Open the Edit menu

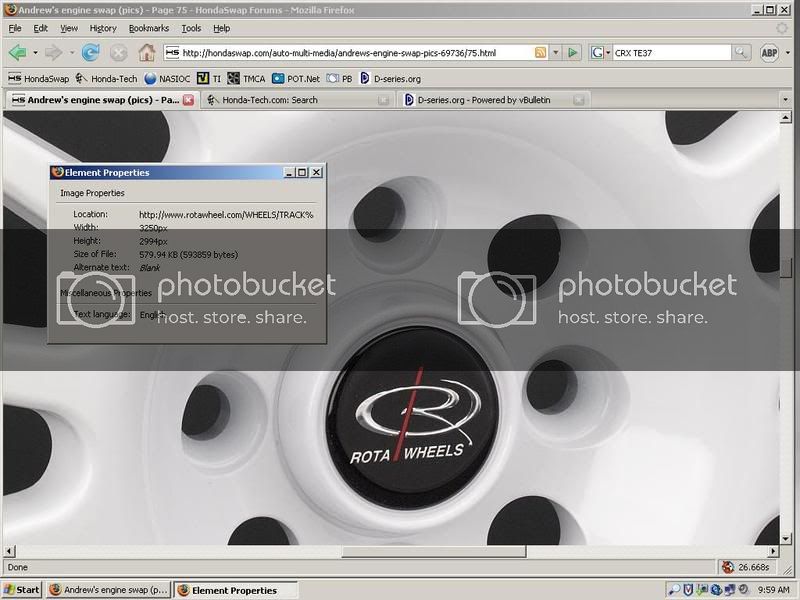click(x=40, y=28)
